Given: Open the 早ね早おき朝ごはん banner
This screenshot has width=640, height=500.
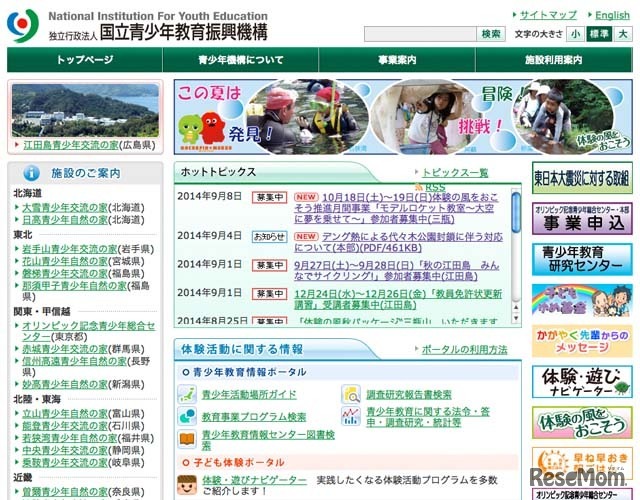Looking at the screenshot, I should (x=582, y=463).
